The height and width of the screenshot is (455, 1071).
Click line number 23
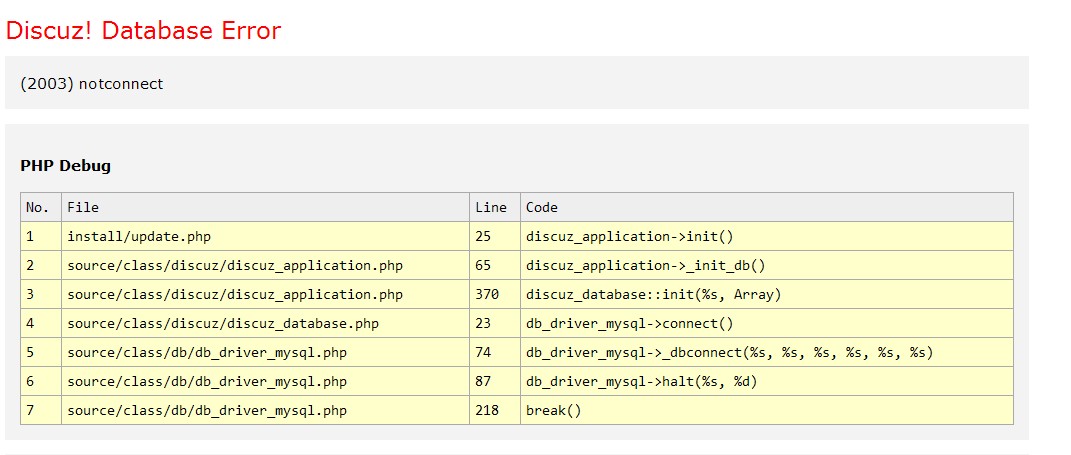(495, 323)
